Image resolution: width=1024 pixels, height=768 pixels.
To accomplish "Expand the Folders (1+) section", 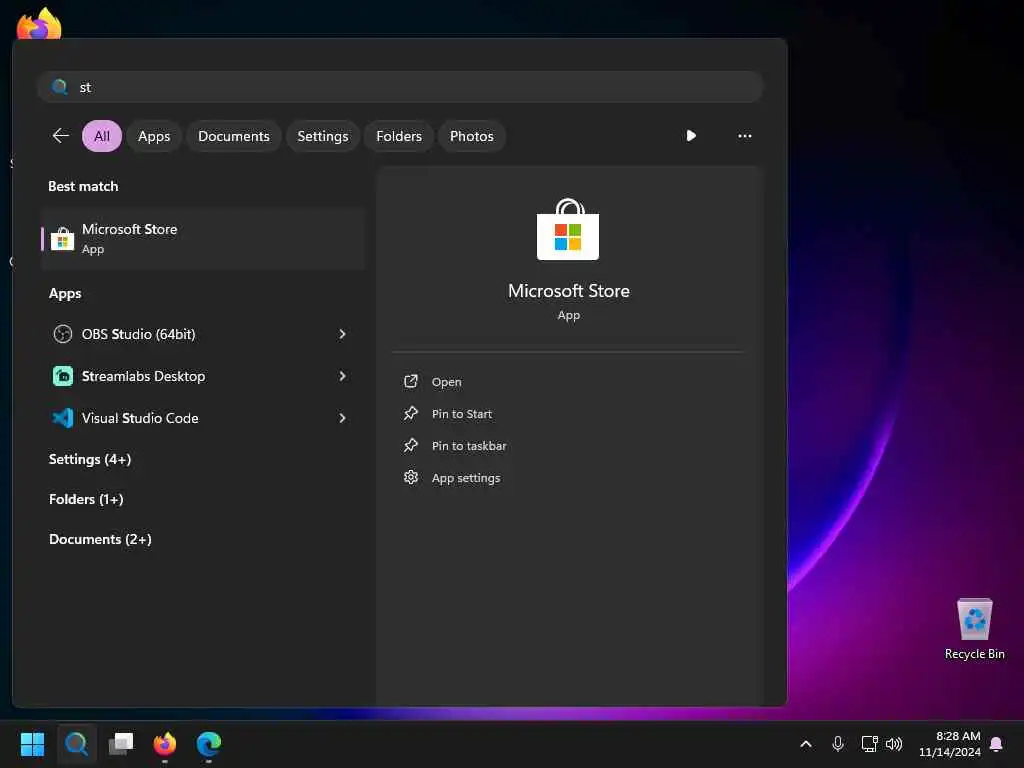I will [86, 499].
